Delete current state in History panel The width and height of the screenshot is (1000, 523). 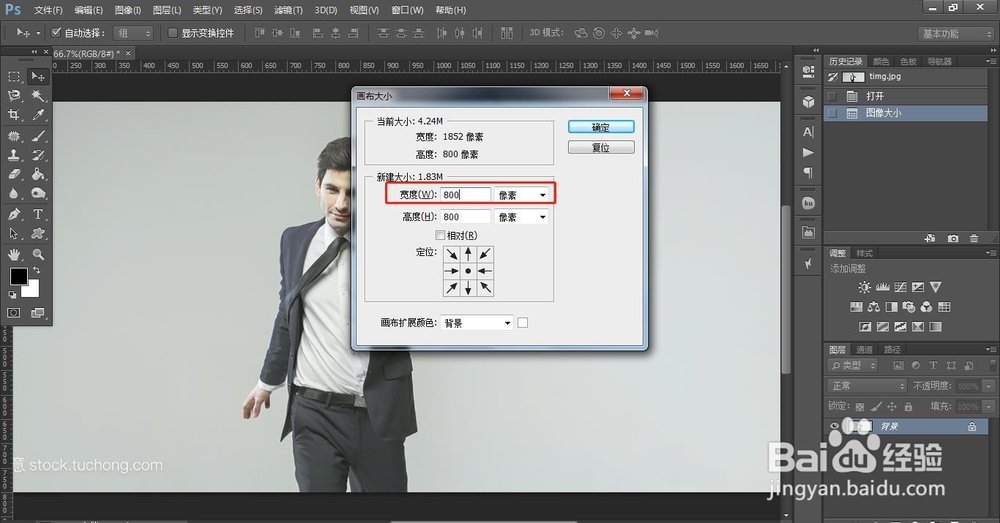973,238
